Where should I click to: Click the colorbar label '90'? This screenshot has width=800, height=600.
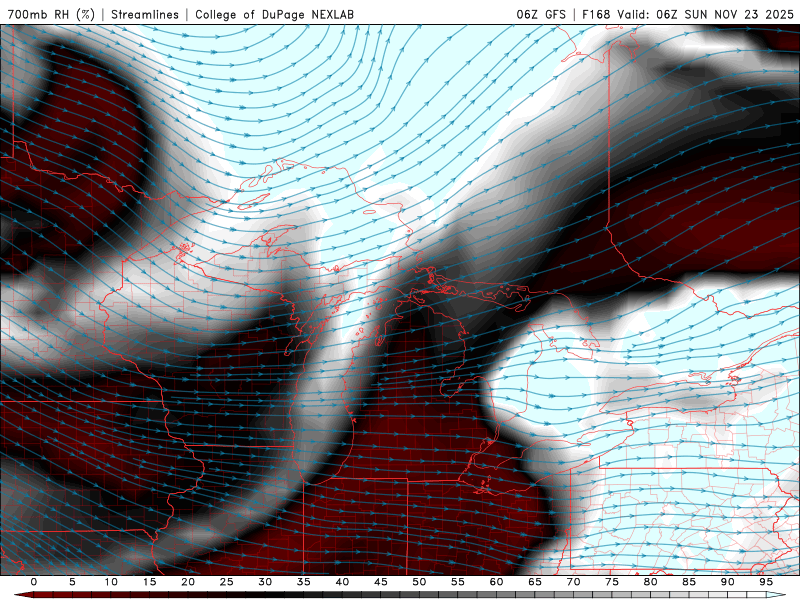728,582
